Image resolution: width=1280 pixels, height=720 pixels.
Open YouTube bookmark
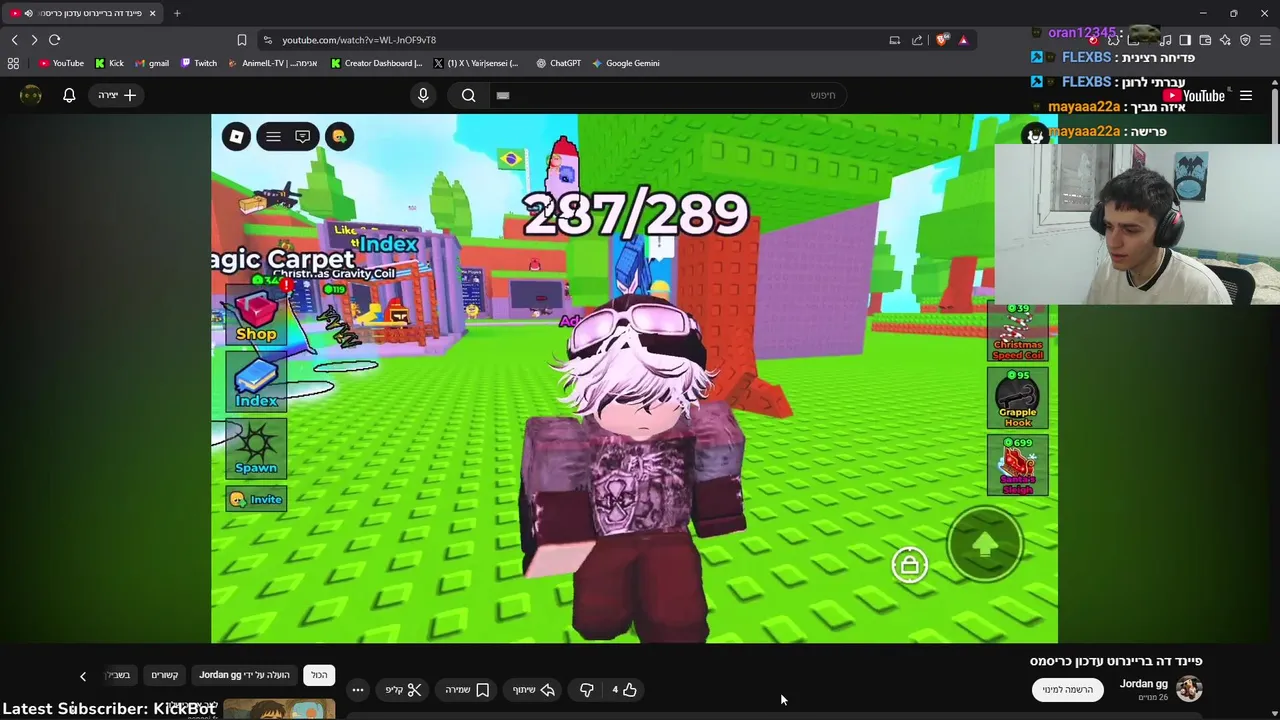click(x=61, y=63)
